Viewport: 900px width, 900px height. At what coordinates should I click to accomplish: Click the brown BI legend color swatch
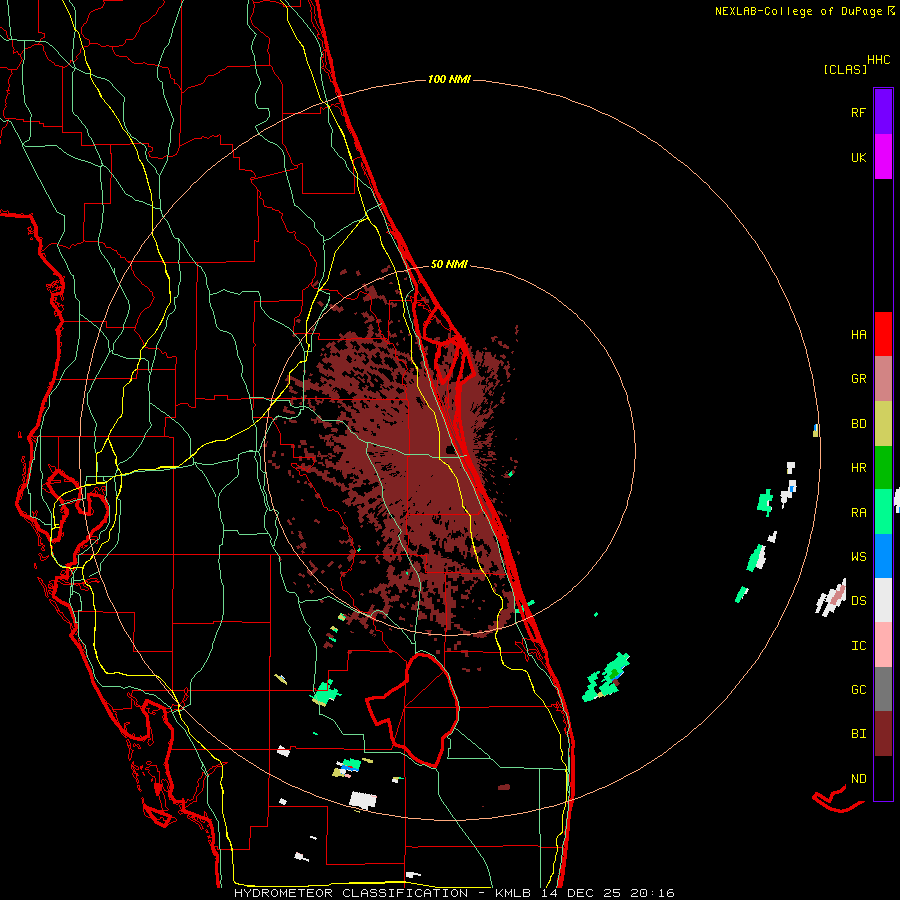883,734
